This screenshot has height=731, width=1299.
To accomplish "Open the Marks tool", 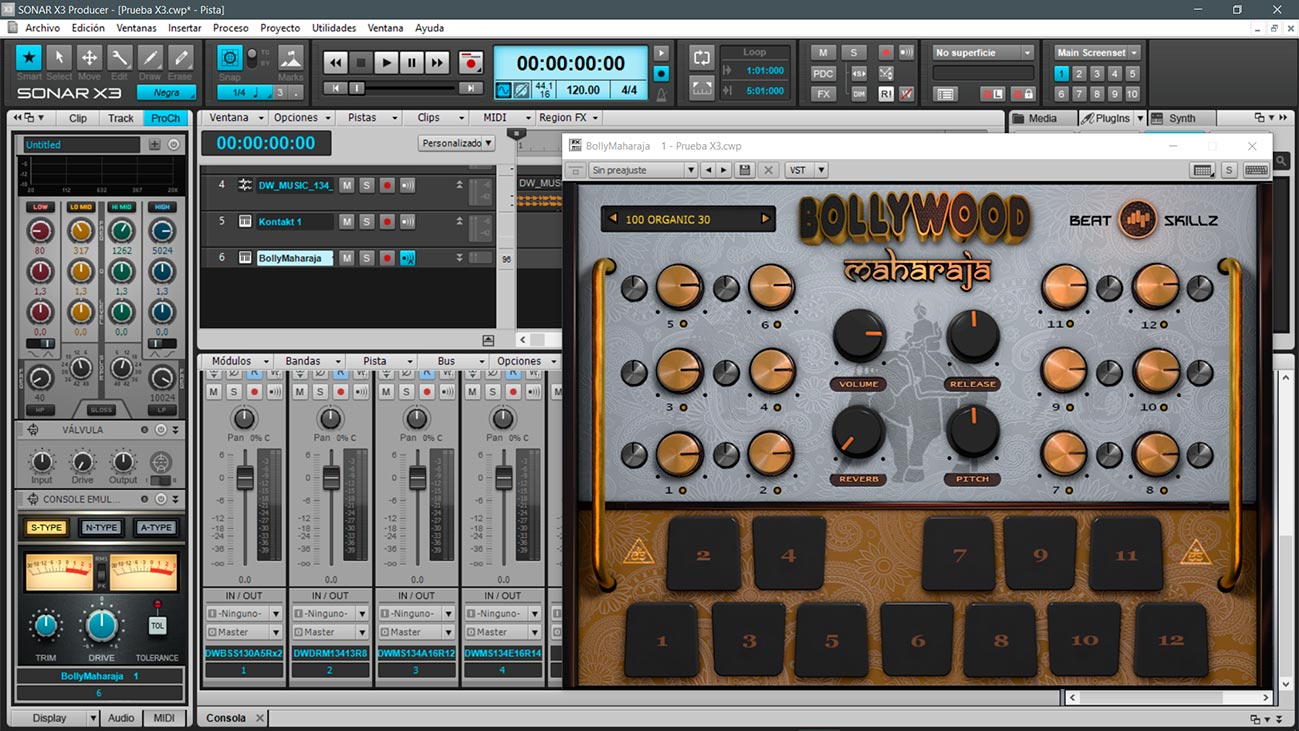I will [x=291, y=58].
